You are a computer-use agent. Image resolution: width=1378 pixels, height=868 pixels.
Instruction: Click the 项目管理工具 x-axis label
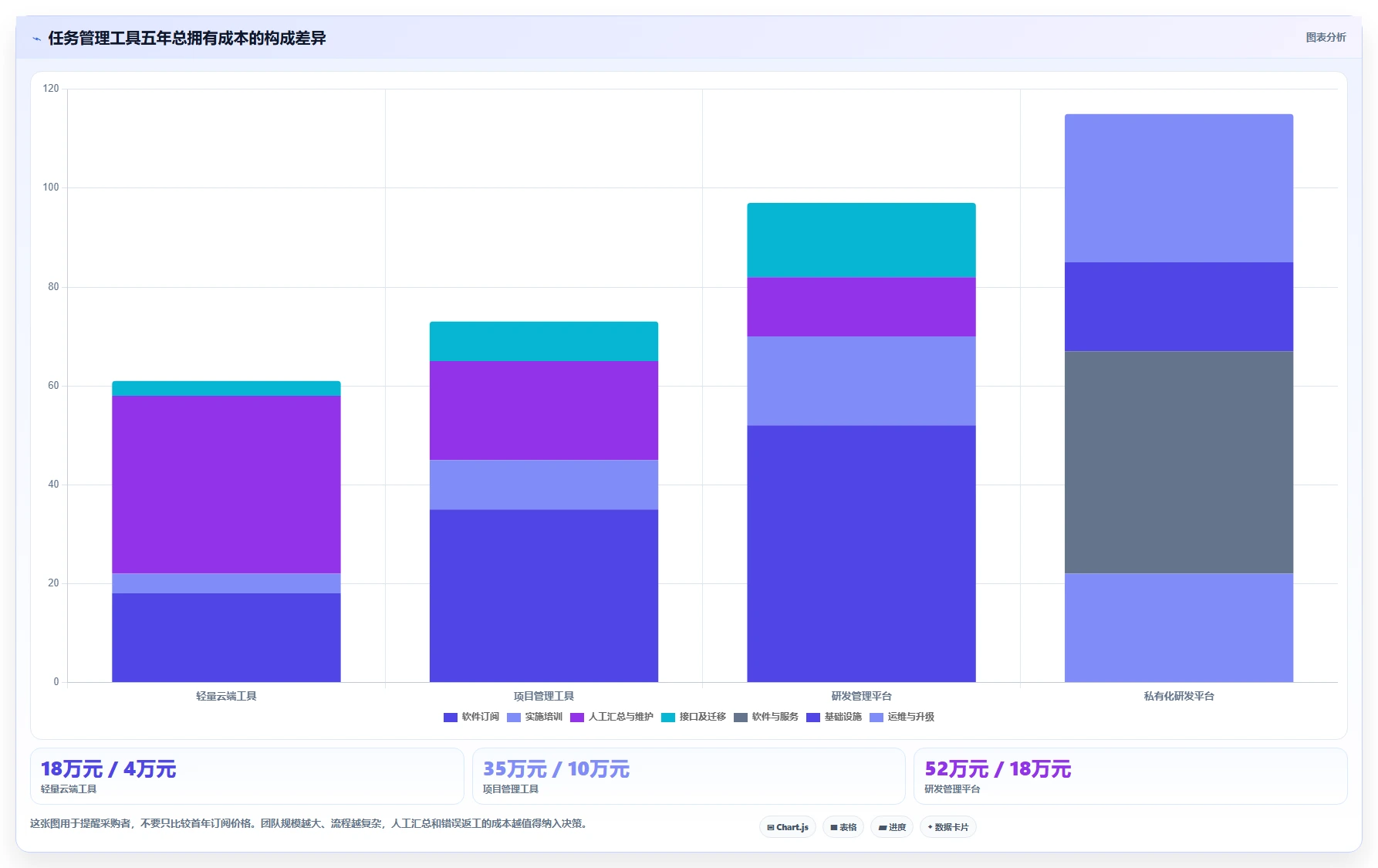pos(544,696)
